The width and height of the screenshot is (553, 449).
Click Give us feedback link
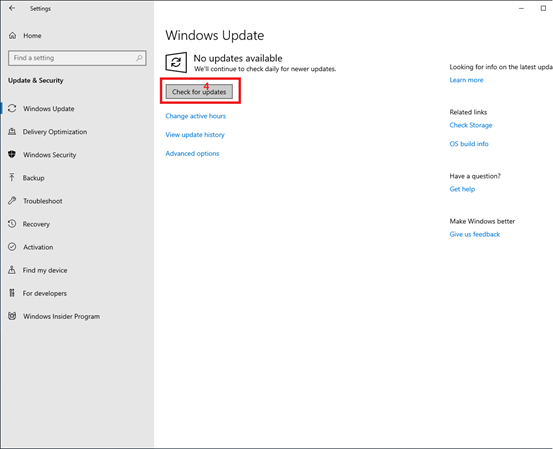[x=475, y=234]
